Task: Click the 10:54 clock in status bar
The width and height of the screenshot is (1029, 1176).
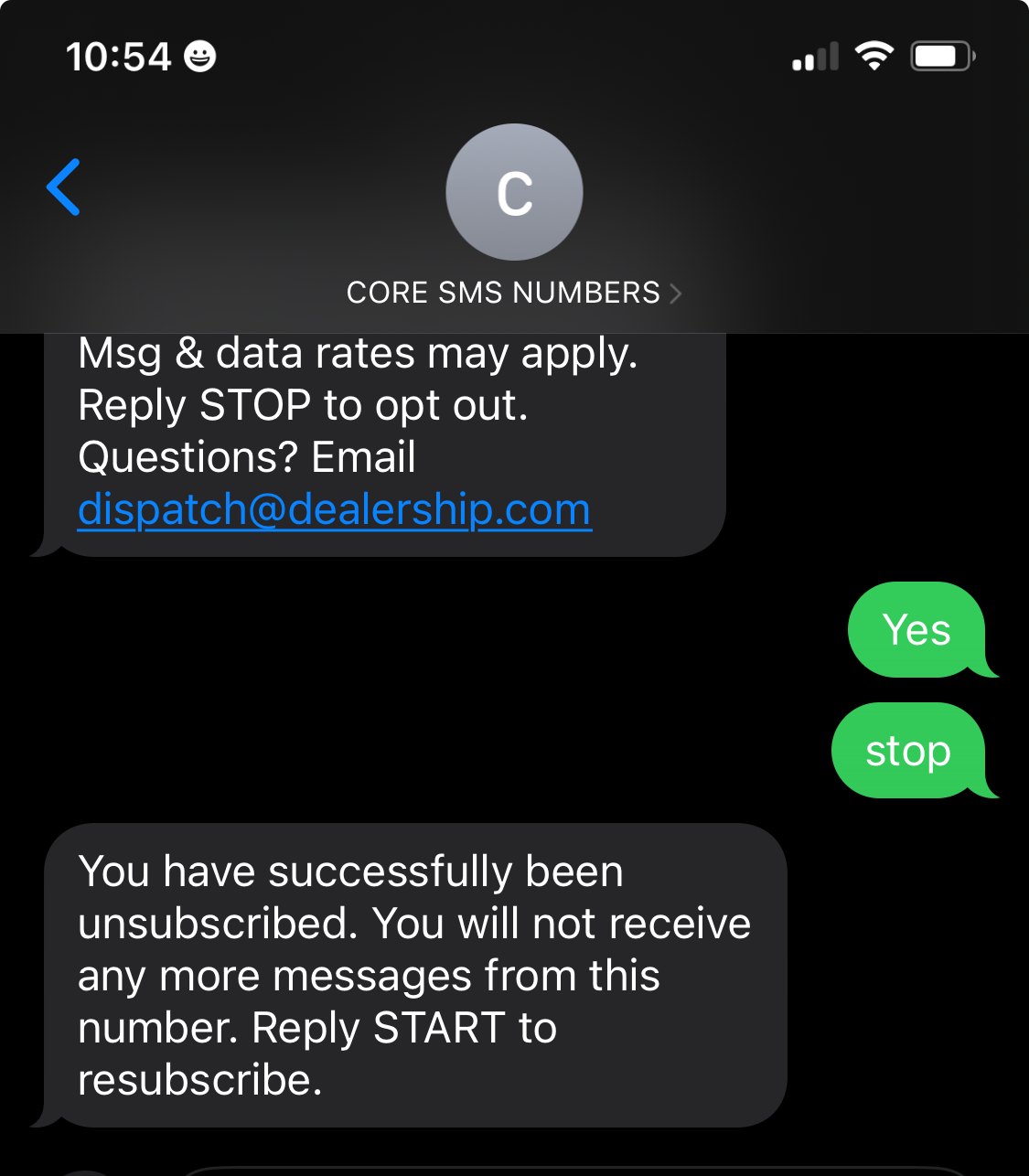Action: [x=119, y=57]
